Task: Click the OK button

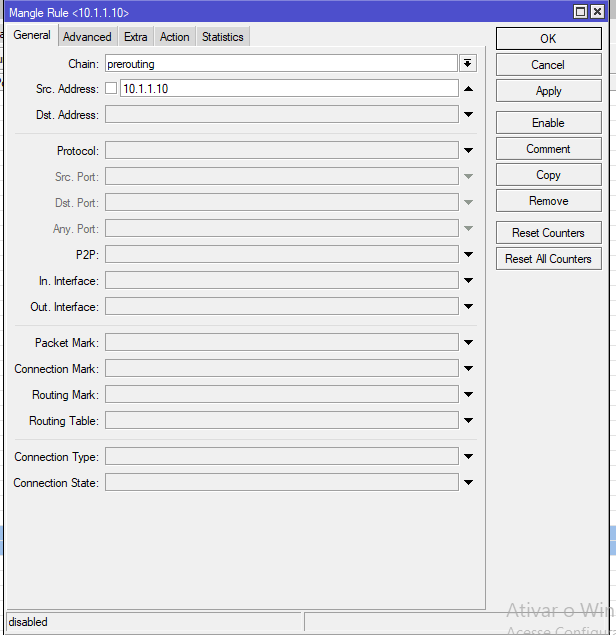Action: [548, 39]
